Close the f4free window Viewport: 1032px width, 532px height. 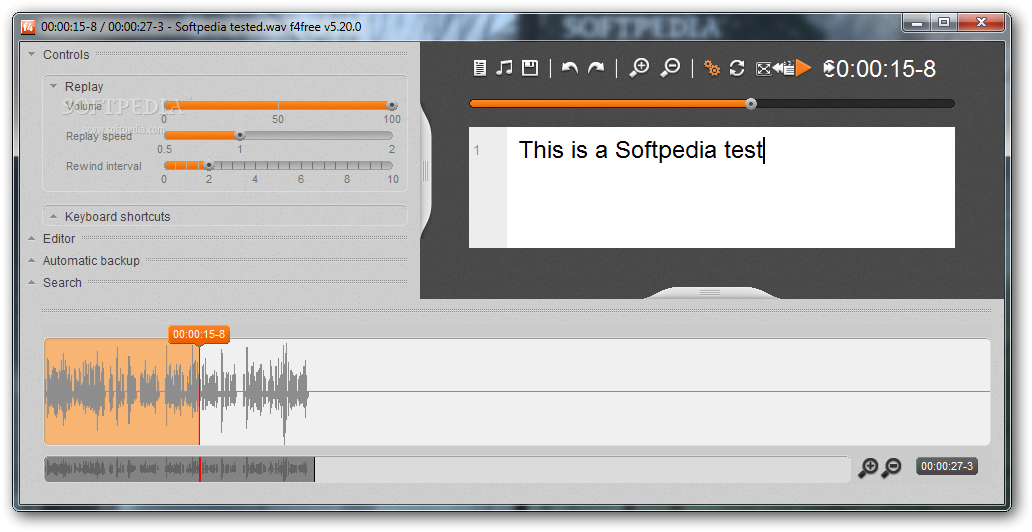tap(981, 22)
